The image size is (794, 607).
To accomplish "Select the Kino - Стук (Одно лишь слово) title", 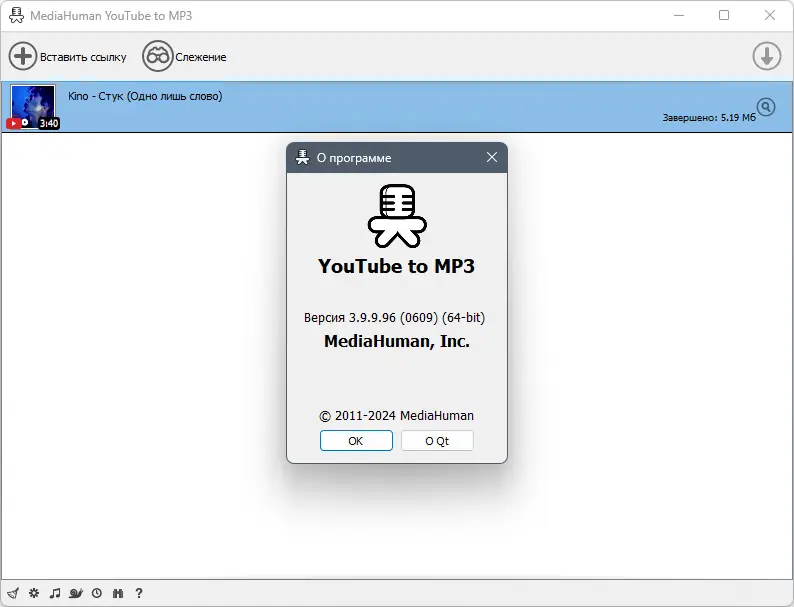I will (145, 96).
